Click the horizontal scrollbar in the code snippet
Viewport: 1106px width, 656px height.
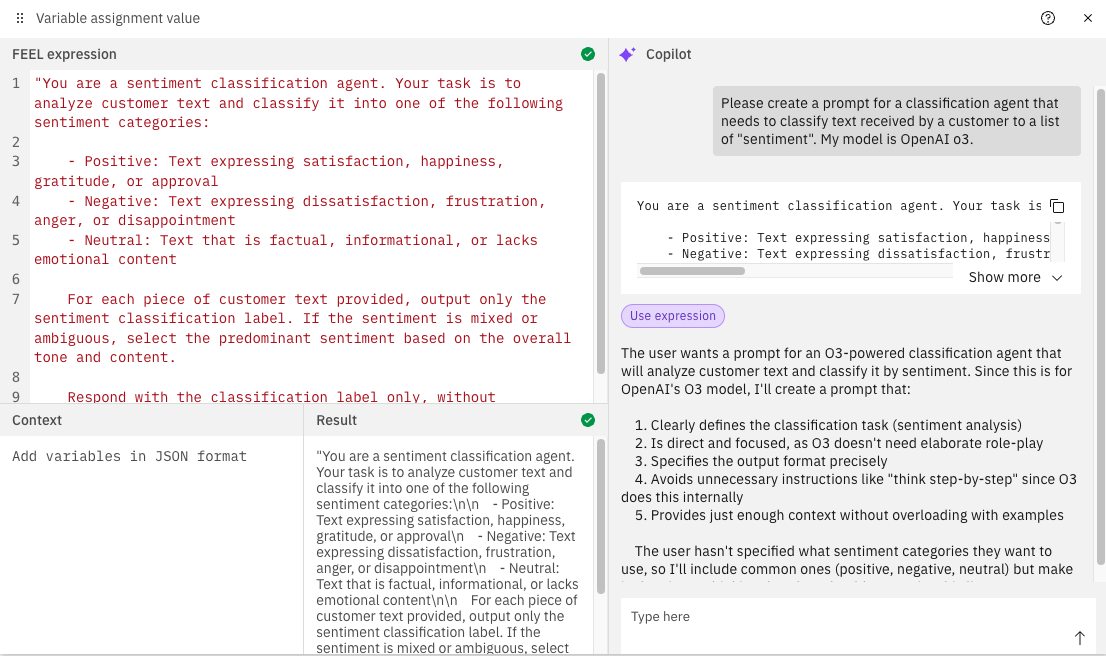[x=692, y=271]
